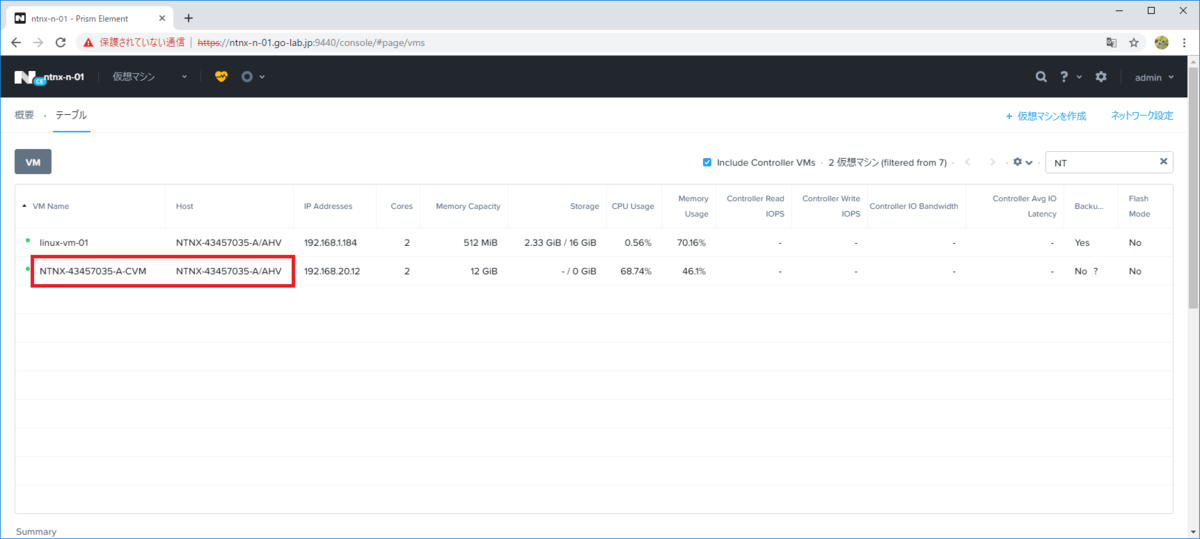Sort by IP Addresses column header
The width and height of the screenshot is (1200, 539).
(328, 206)
